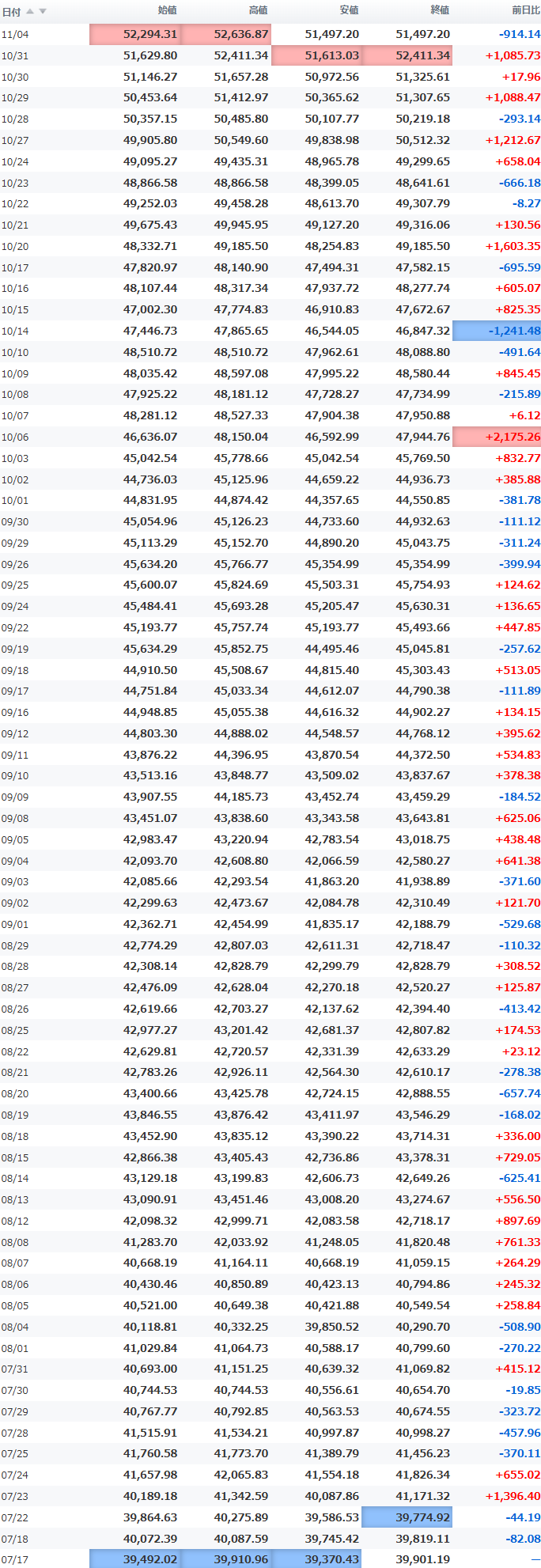Sort dates ascending with the up arrow
The width and height of the screenshot is (541, 1568).
coord(30,11)
